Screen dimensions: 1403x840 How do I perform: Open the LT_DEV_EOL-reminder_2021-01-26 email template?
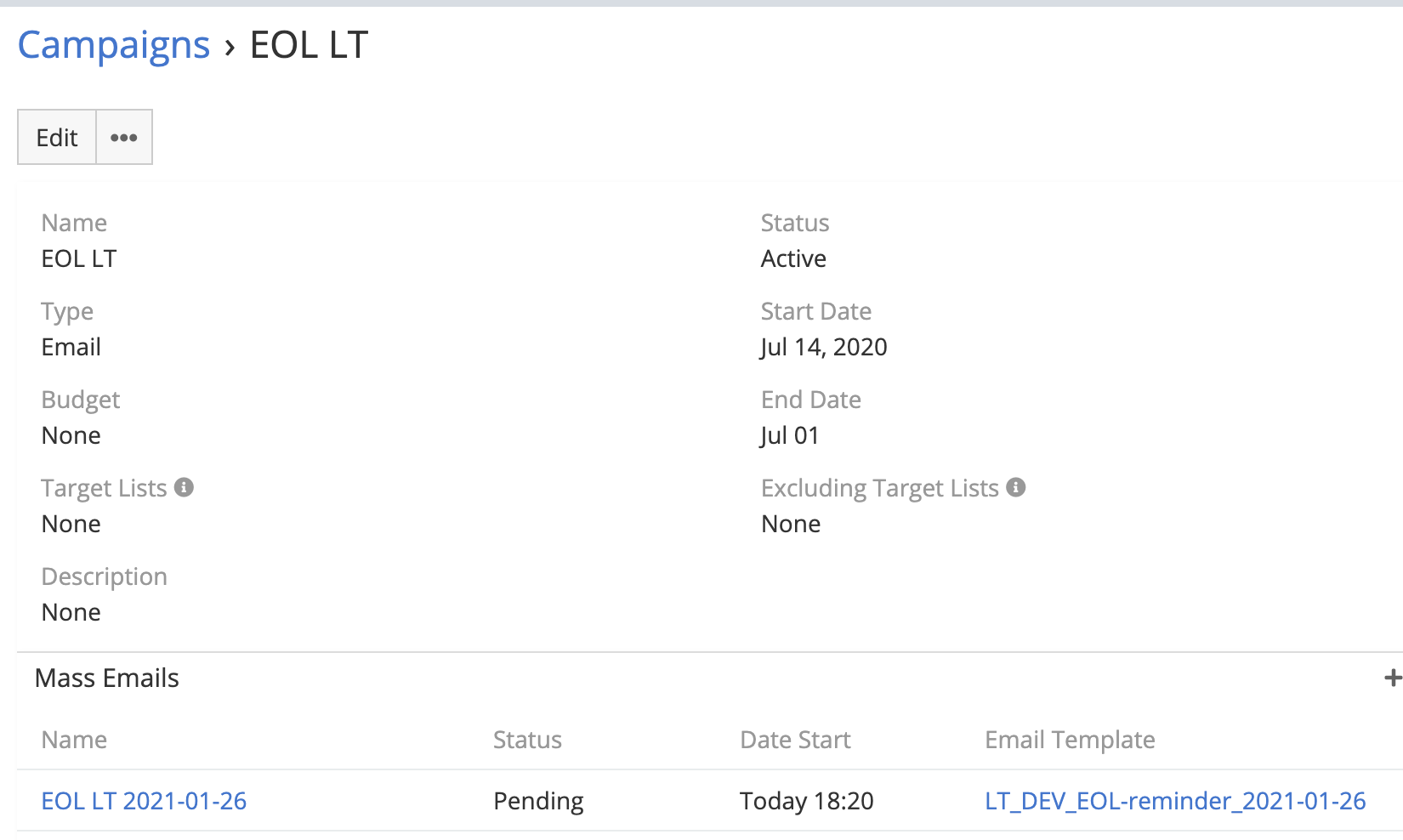[x=1175, y=801]
